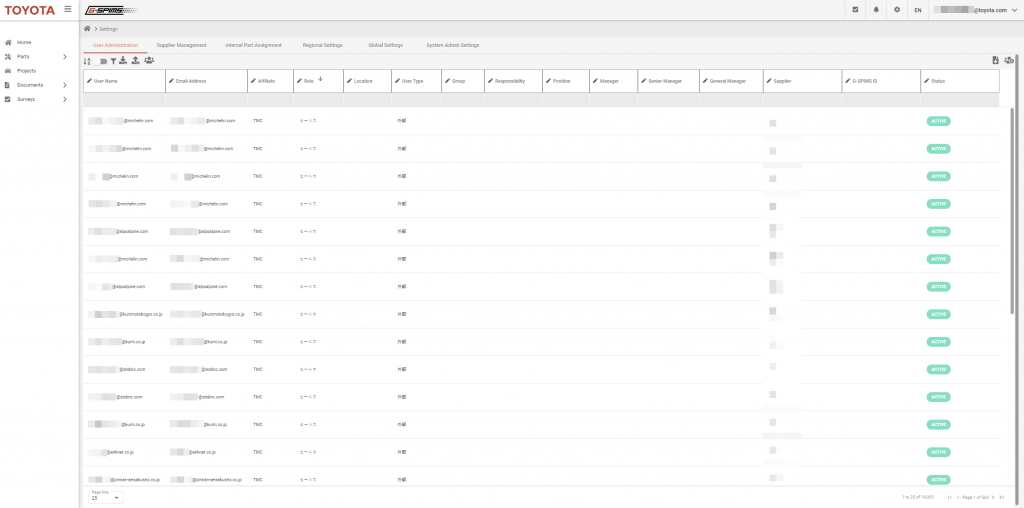
Task: Click the pencil icon in Location header
Action: pyautogui.click(x=349, y=81)
